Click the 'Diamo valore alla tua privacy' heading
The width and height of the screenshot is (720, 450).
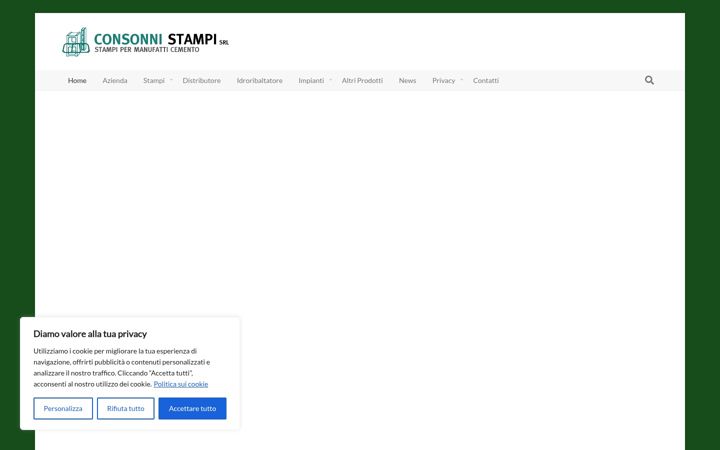[90, 334]
